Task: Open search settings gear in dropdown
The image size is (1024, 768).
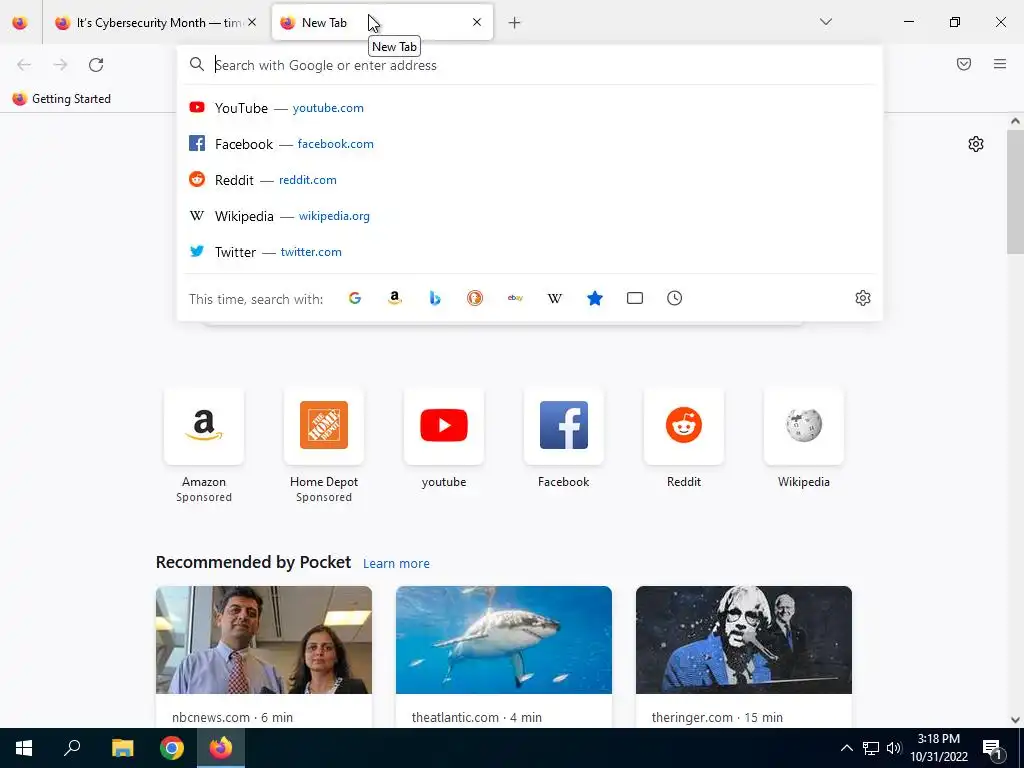Action: tap(863, 298)
